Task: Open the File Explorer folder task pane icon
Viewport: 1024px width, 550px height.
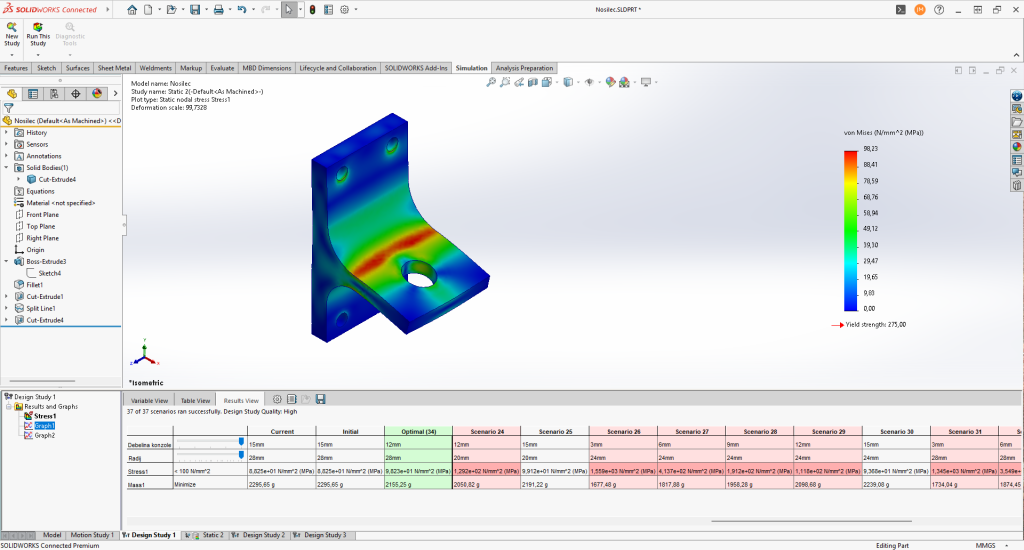Action: pyautogui.click(x=1017, y=121)
